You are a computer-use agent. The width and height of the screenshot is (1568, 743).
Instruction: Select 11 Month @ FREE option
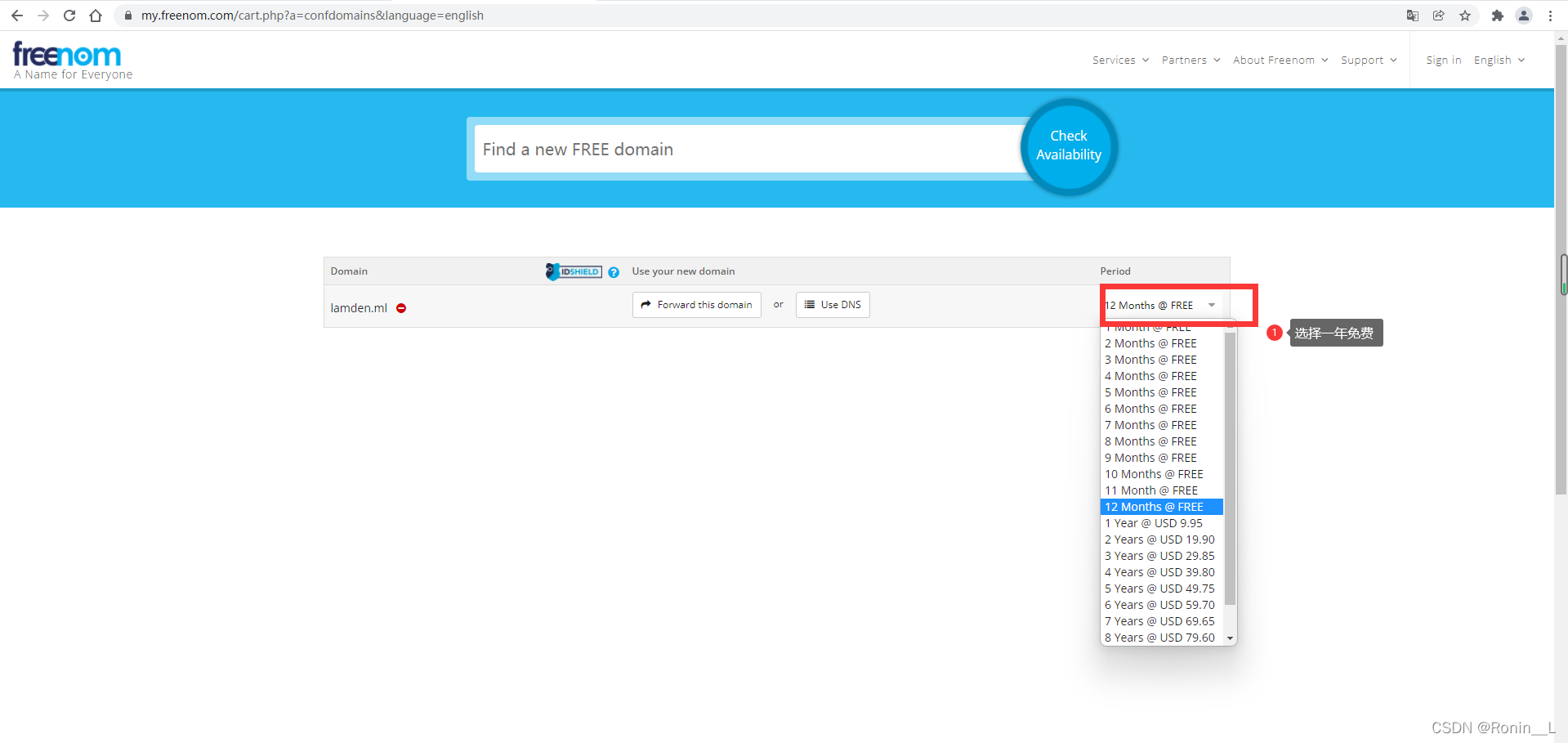point(1162,490)
